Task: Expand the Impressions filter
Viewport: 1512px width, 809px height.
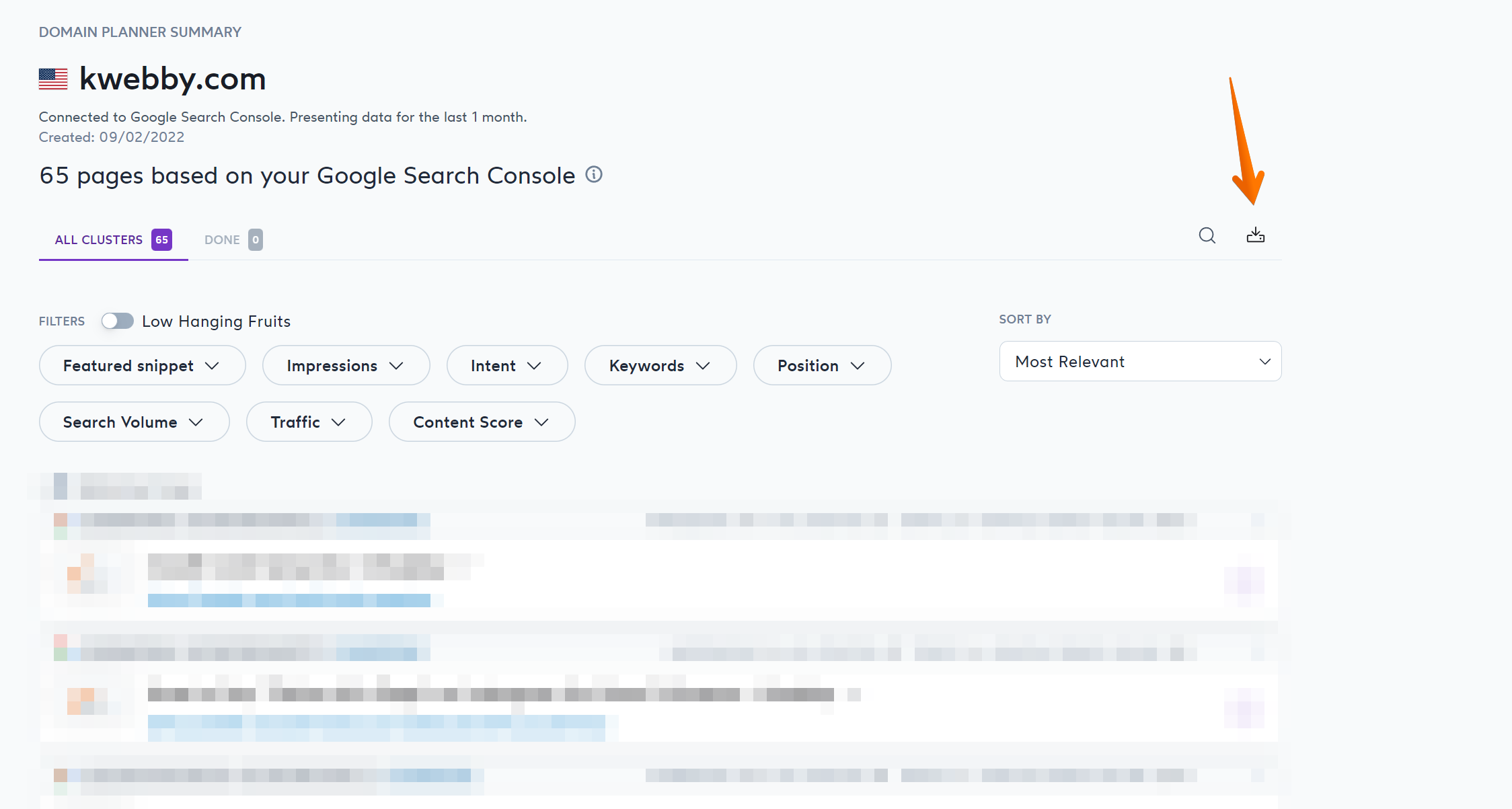Action: pos(346,365)
